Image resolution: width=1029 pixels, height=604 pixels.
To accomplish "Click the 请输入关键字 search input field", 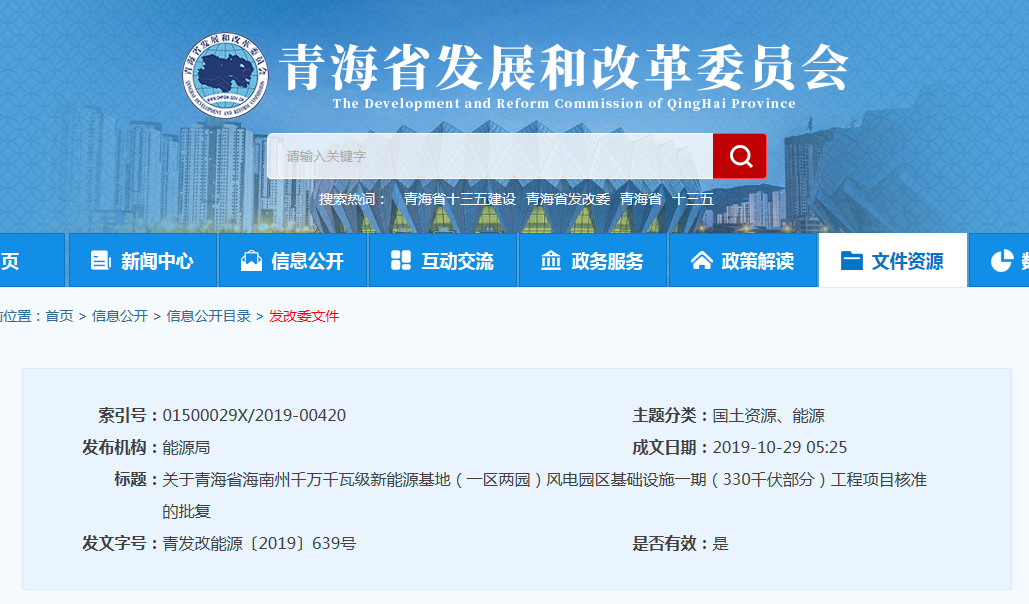I will 490,156.
